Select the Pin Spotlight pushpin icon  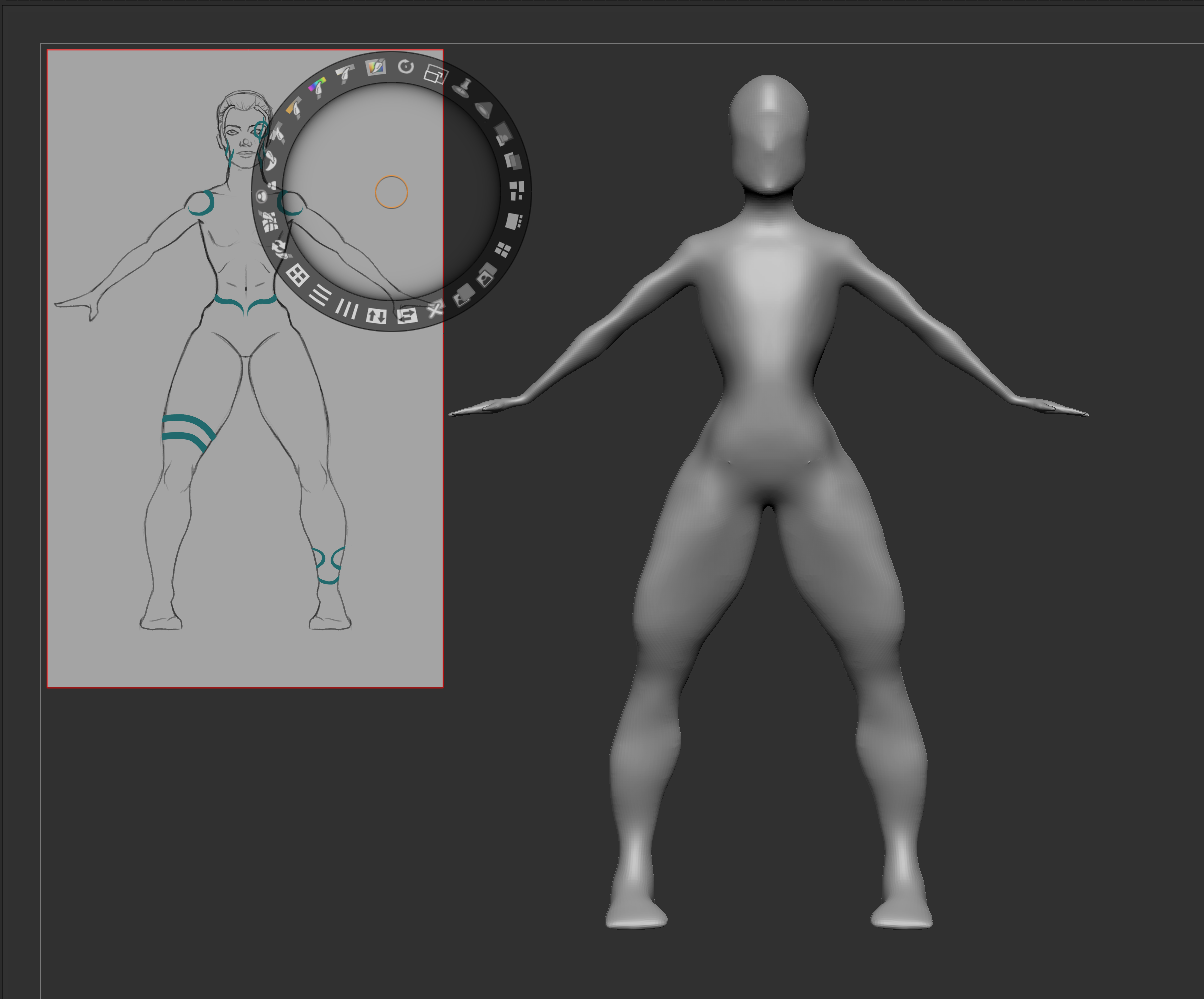(x=463, y=87)
